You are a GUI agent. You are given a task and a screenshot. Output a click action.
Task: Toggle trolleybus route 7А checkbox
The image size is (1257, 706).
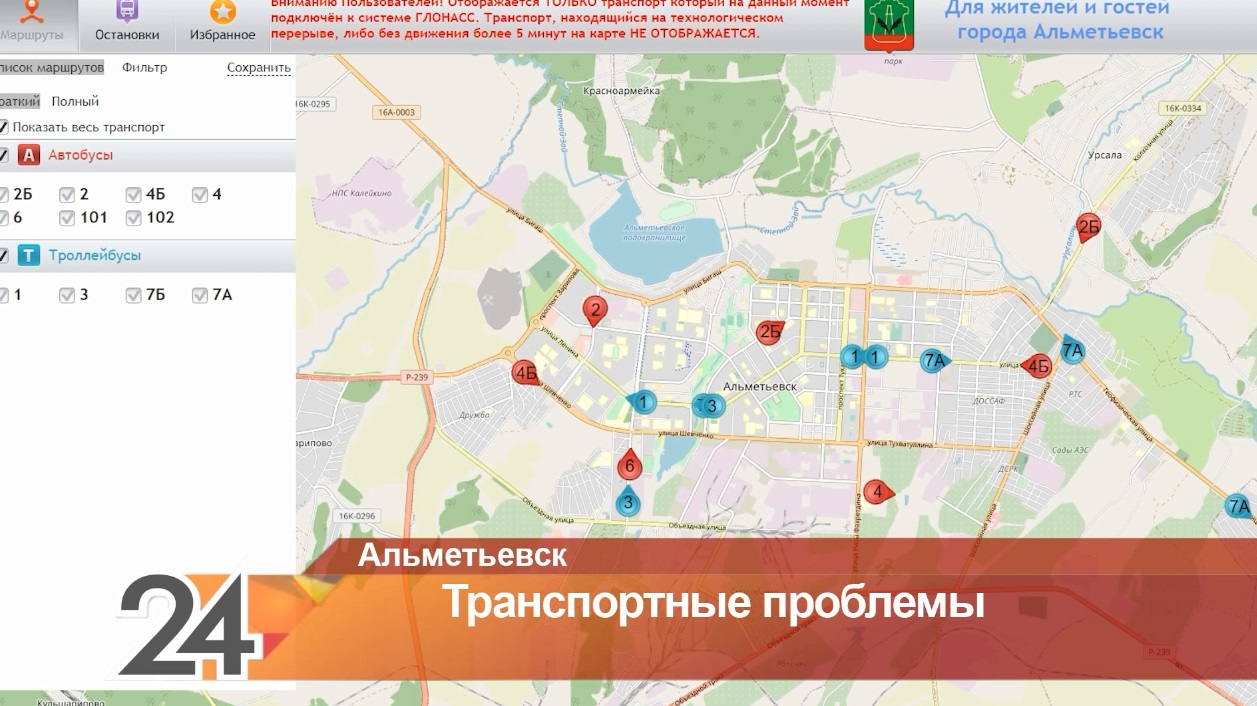[x=200, y=295]
